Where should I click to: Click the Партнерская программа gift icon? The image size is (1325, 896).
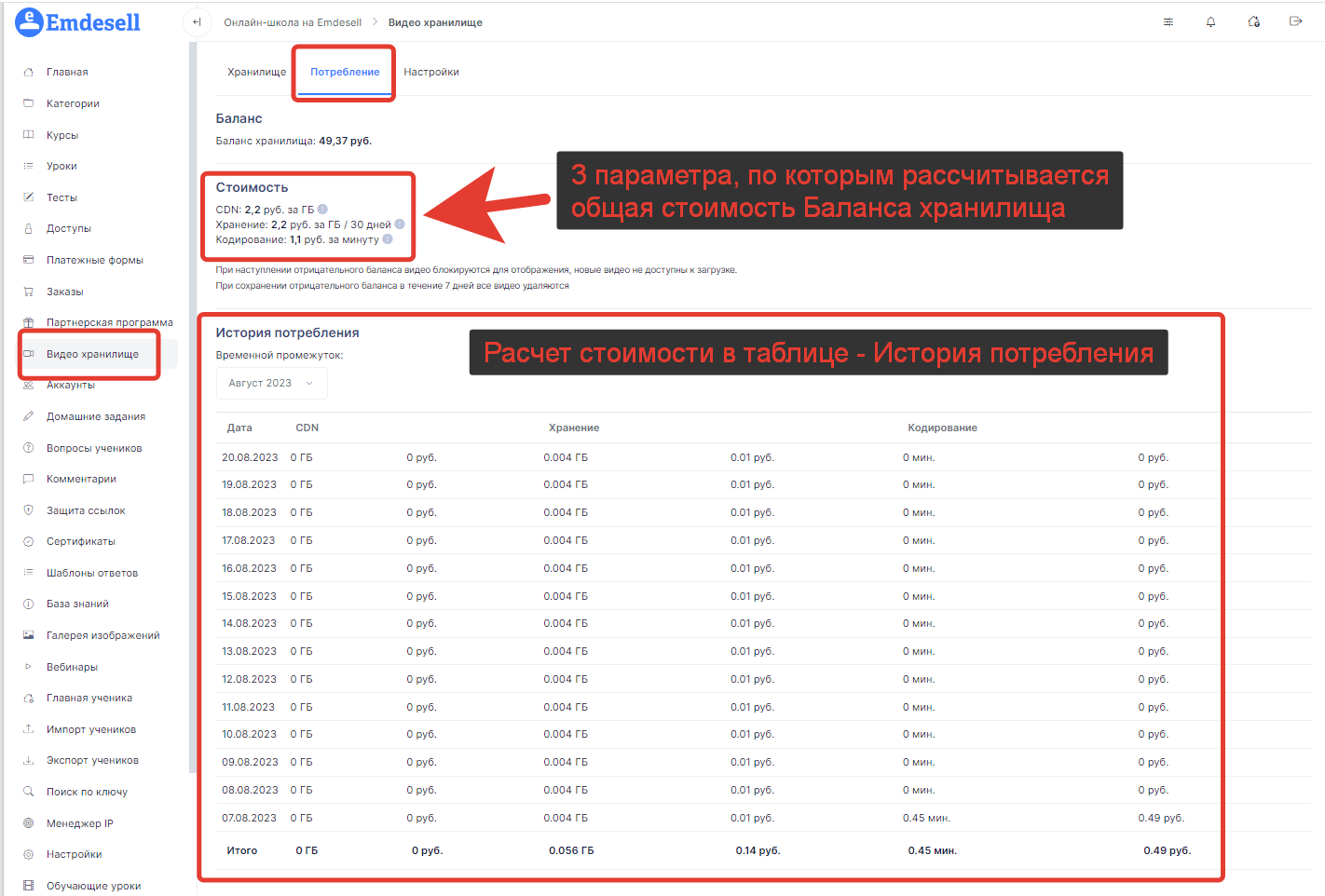click(x=28, y=322)
